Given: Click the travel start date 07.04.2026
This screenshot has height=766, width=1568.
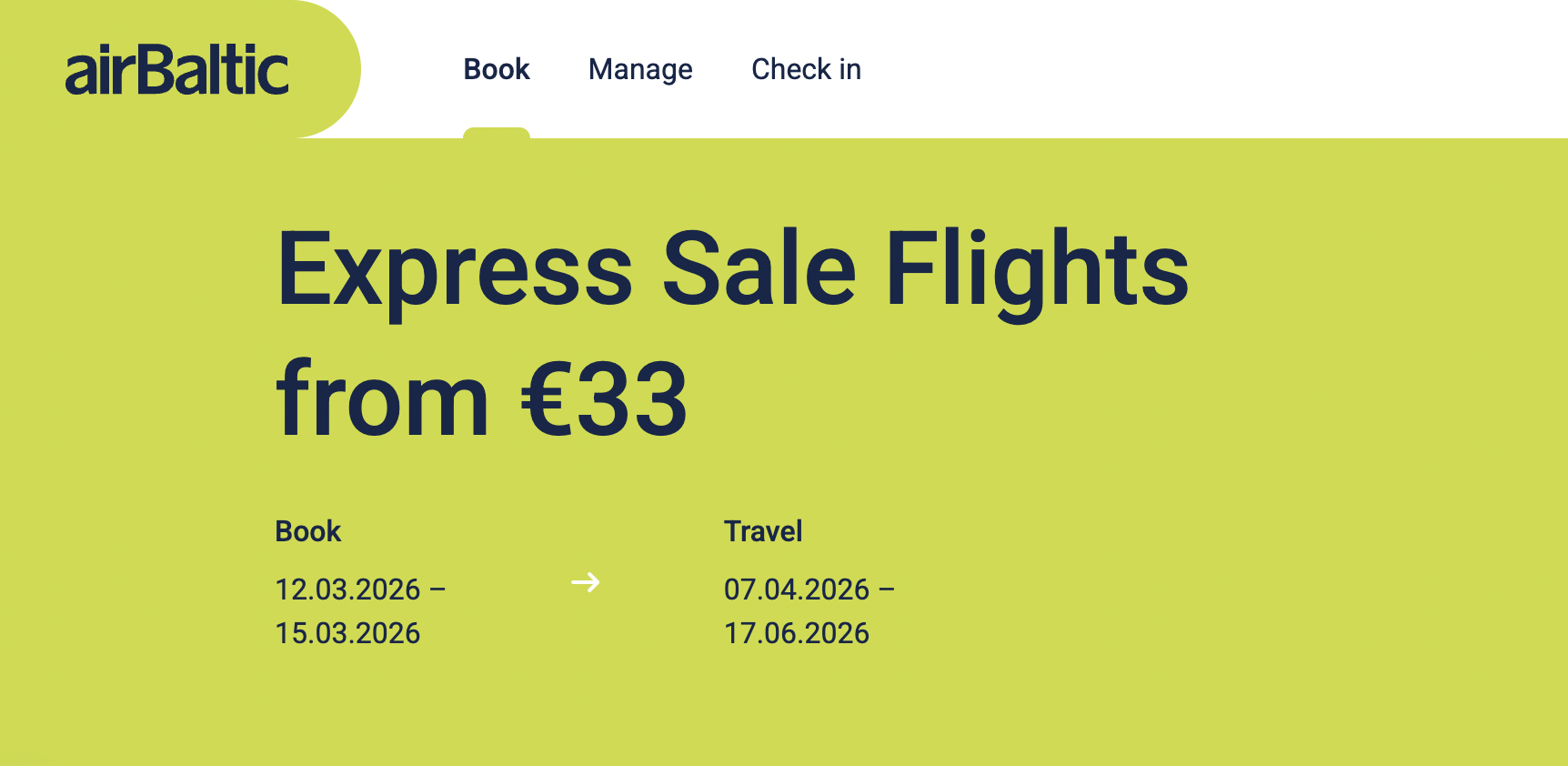Looking at the screenshot, I should [797, 590].
